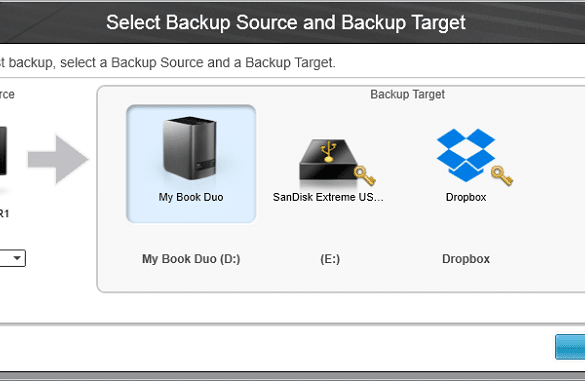Click the backup instruction text line
The width and height of the screenshot is (585, 381).
pos(168,63)
